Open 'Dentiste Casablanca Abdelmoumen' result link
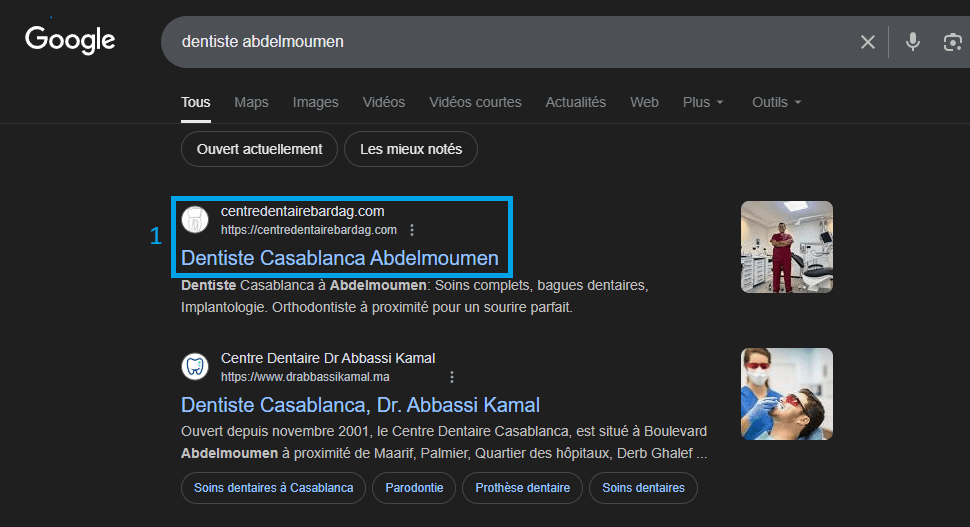The image size is (970, 527). (x=339, y=258)
